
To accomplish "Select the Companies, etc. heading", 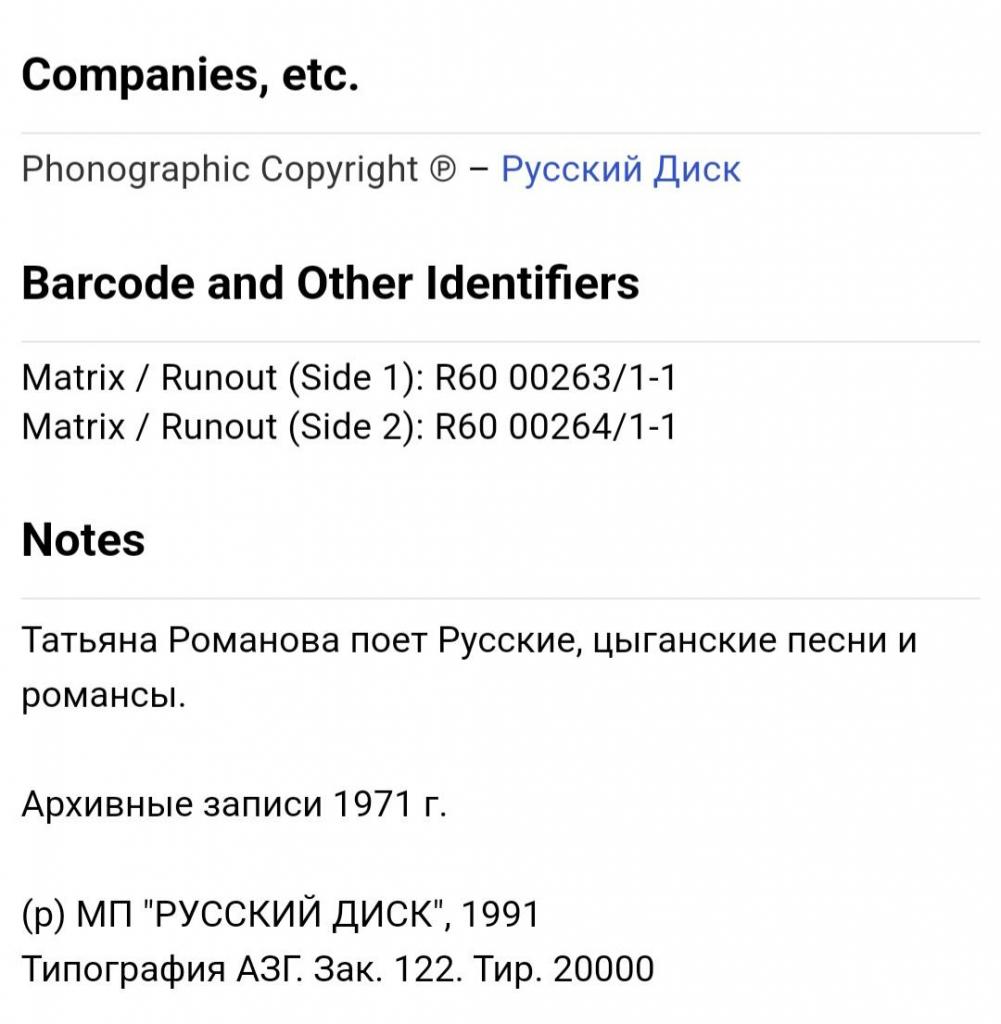I will [x=190, y=74].
